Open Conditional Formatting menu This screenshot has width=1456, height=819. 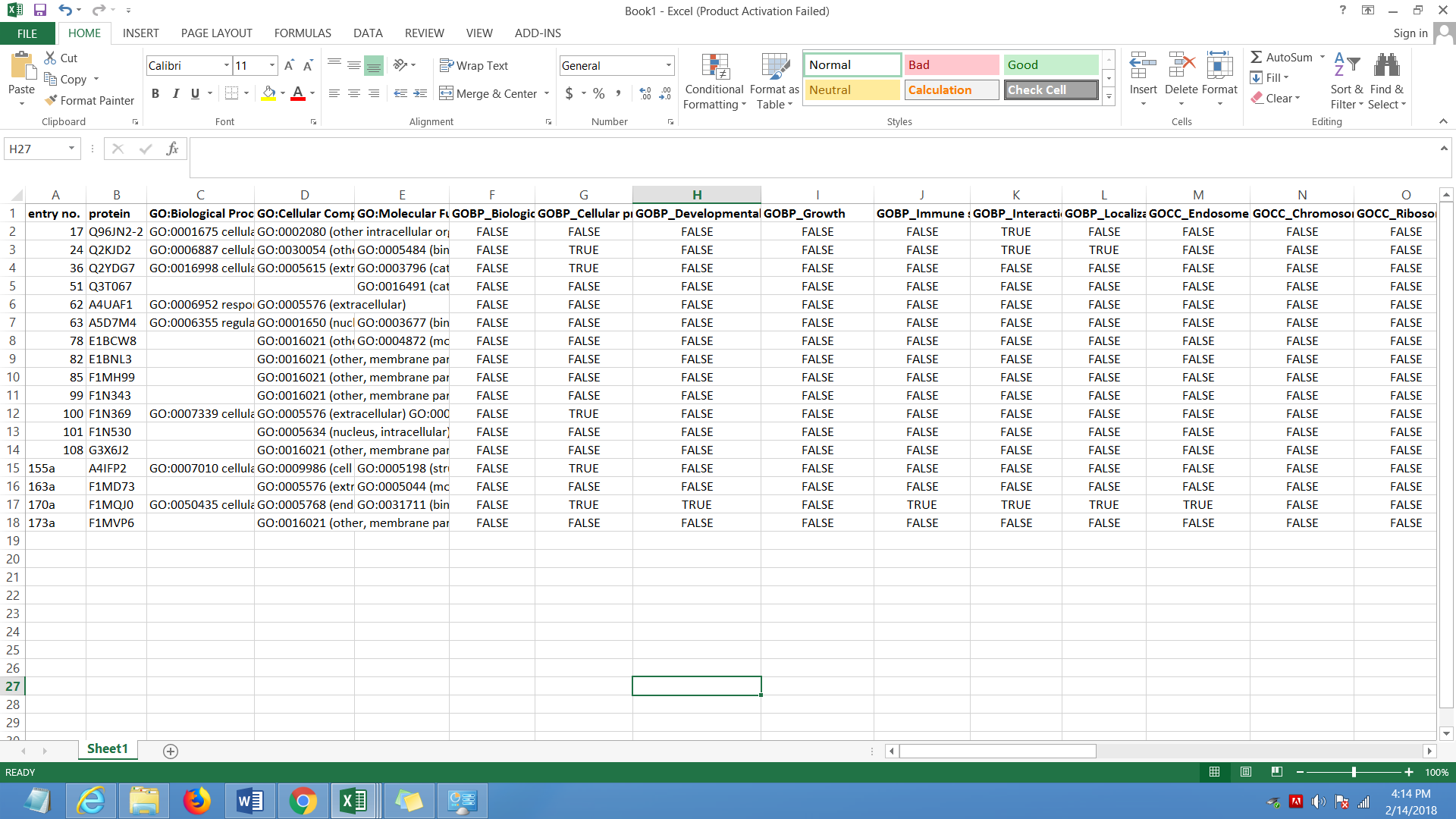[714, 82]
